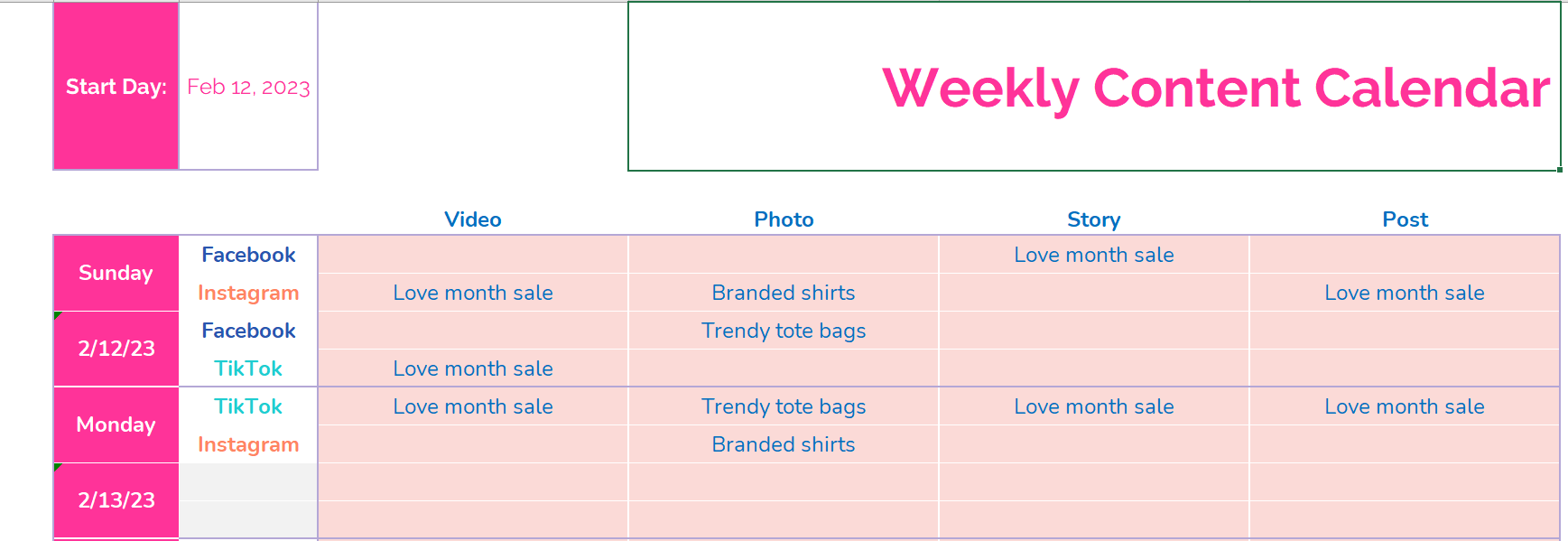Select the 2/13/23 date cell
The width and height of the screenshot is (1568, 541).
(x=116, y=500)
